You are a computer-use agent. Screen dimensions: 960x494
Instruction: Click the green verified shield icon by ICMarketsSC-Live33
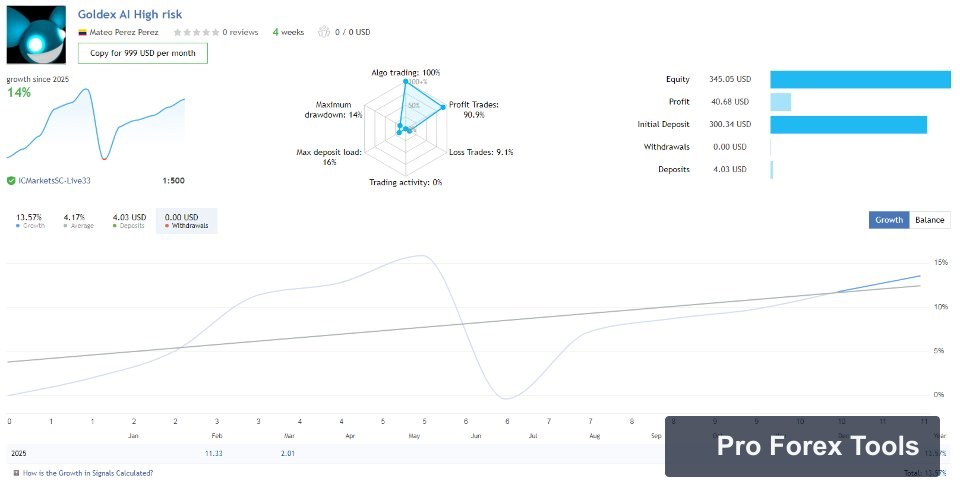[x=11, y=181]
